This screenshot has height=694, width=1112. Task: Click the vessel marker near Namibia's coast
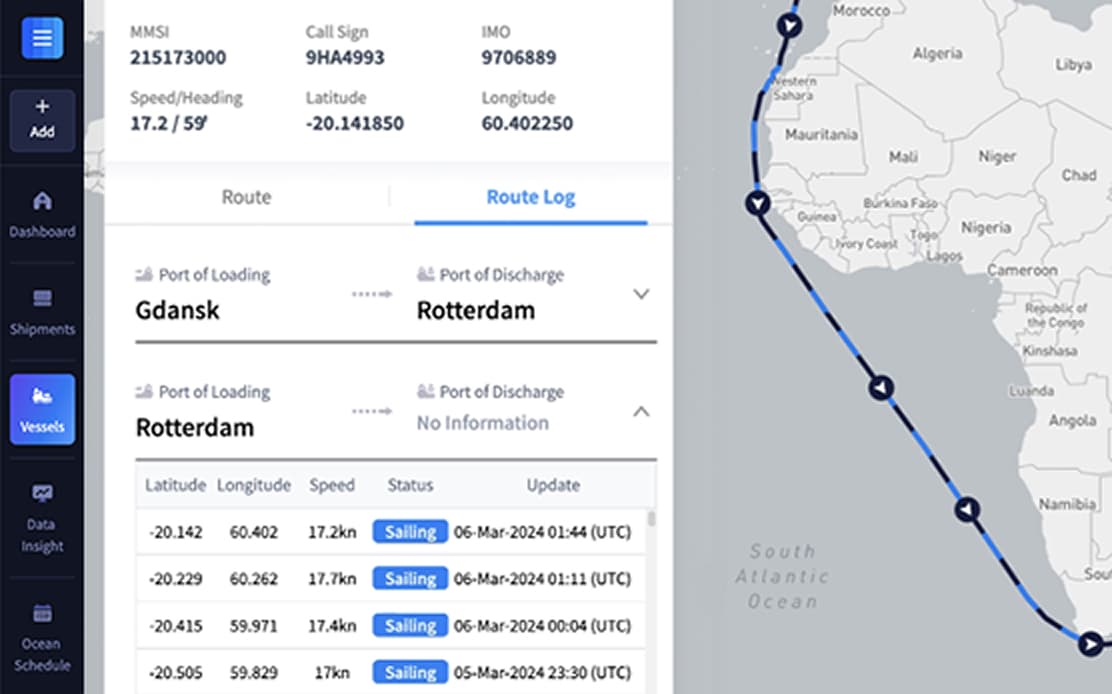pos(967,509)
